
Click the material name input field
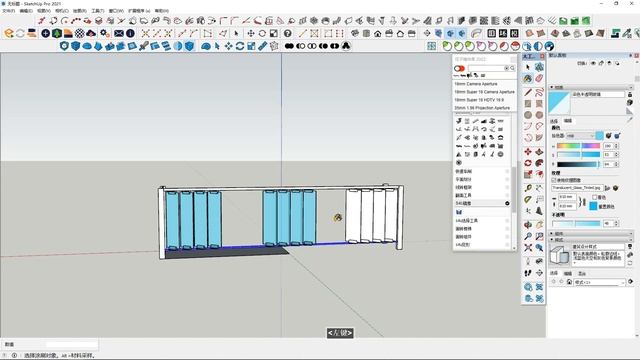tap(598, 94)
